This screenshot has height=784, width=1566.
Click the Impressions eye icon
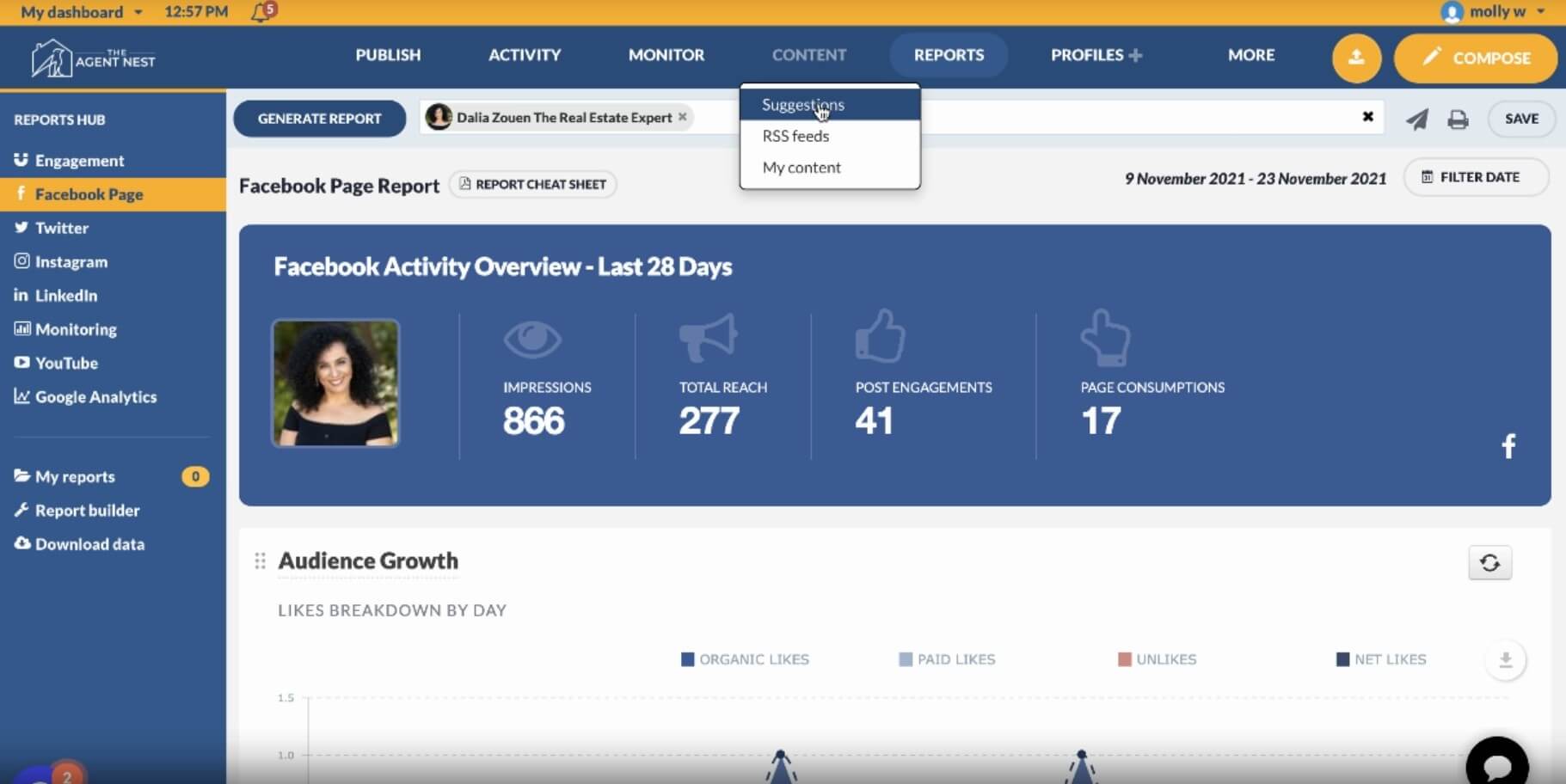pyautogui.click(x=532, y=339)
